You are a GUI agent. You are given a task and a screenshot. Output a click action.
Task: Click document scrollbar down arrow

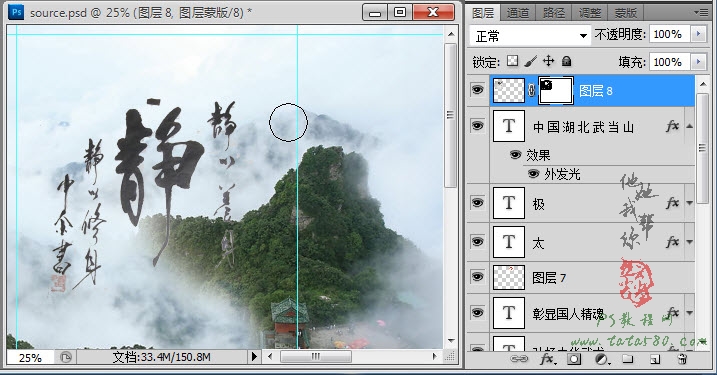[x=451, y=341]
